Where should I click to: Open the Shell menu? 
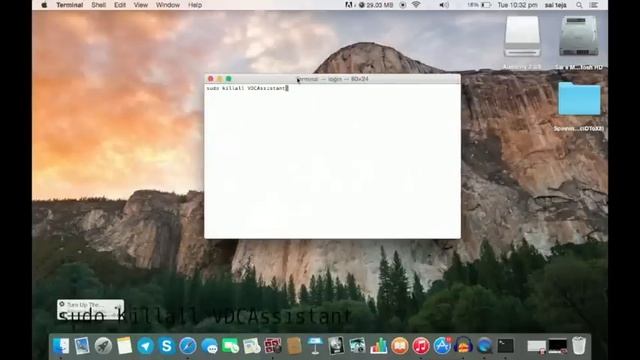tap(98, 5)
